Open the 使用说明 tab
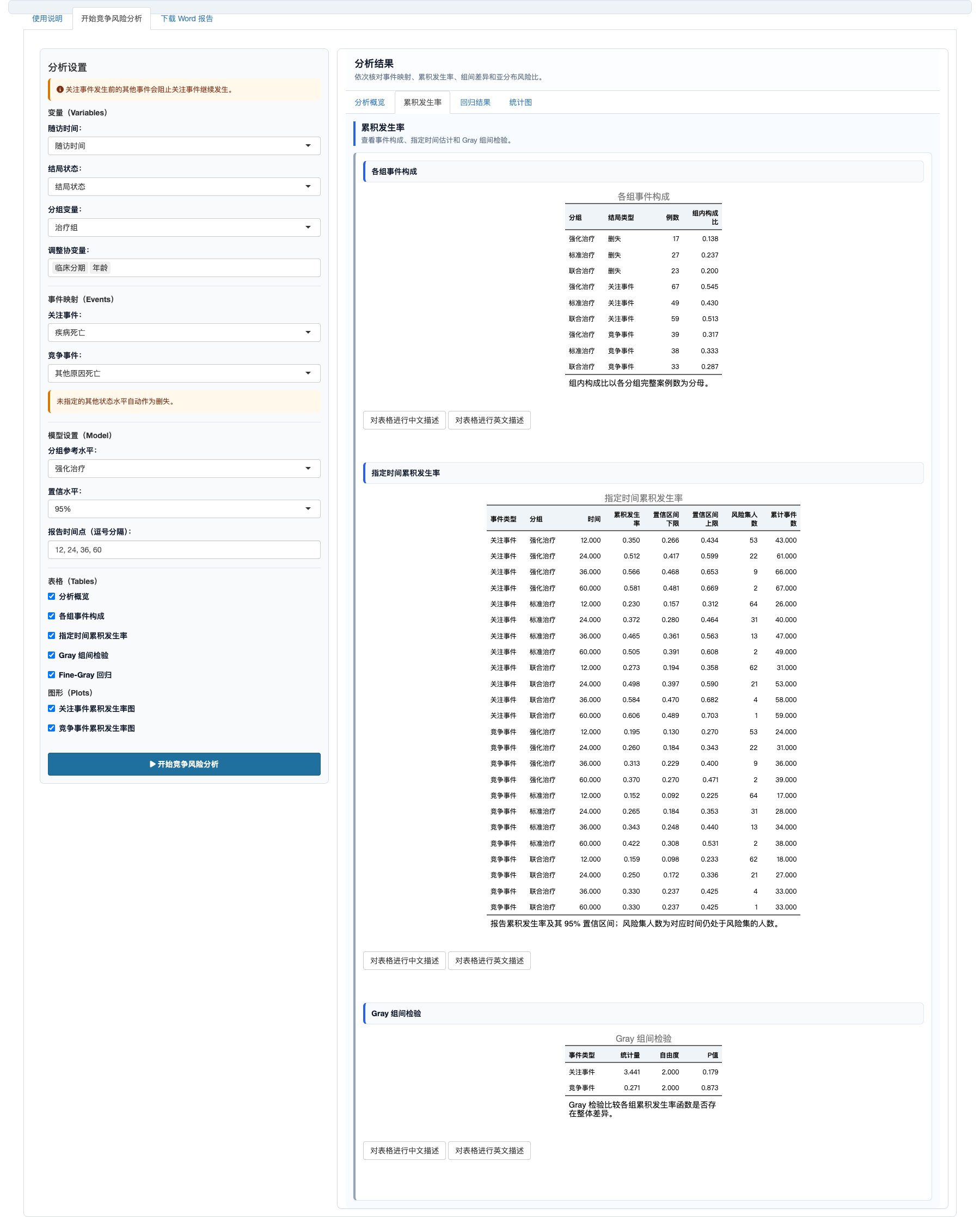The image size is (980, 1217). pos(47,19)
